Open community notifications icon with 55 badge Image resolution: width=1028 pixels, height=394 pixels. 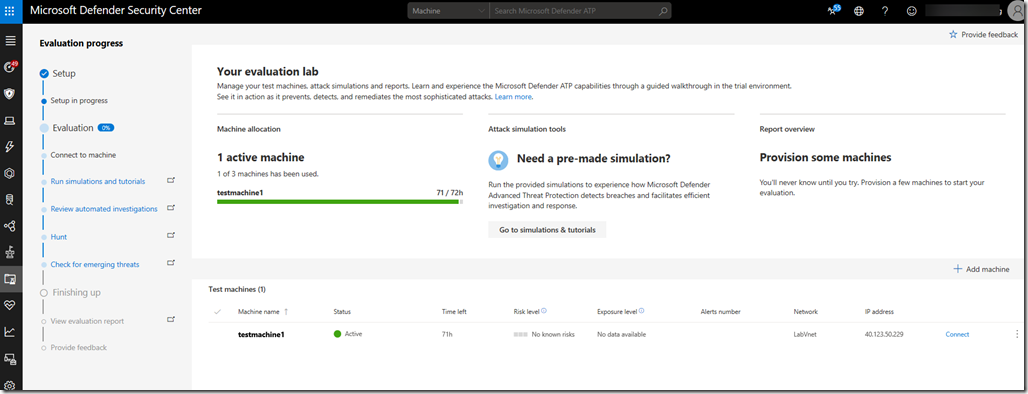pos(833,10)
